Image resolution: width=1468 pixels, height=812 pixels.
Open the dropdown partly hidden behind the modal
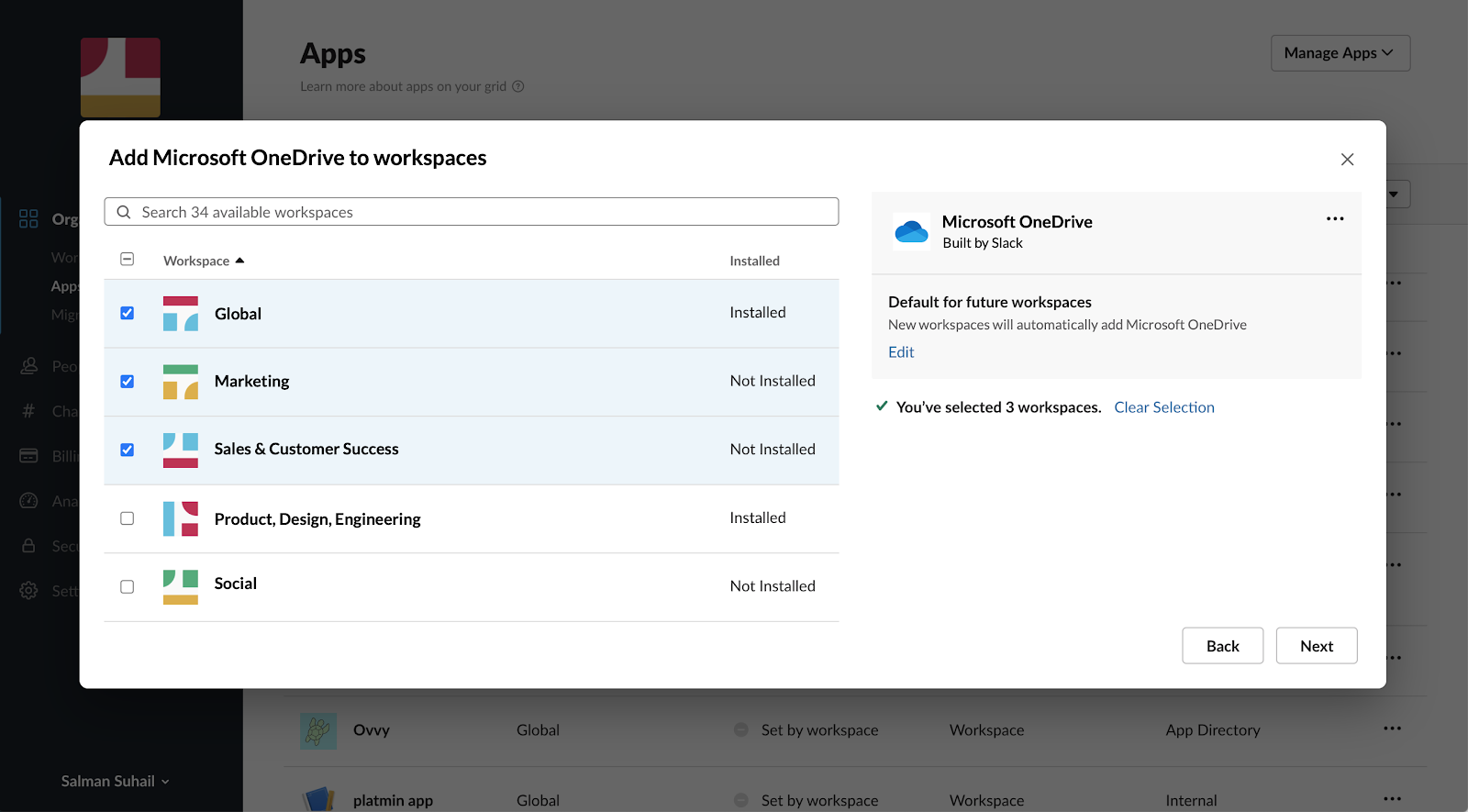(x=1397, y=194)
